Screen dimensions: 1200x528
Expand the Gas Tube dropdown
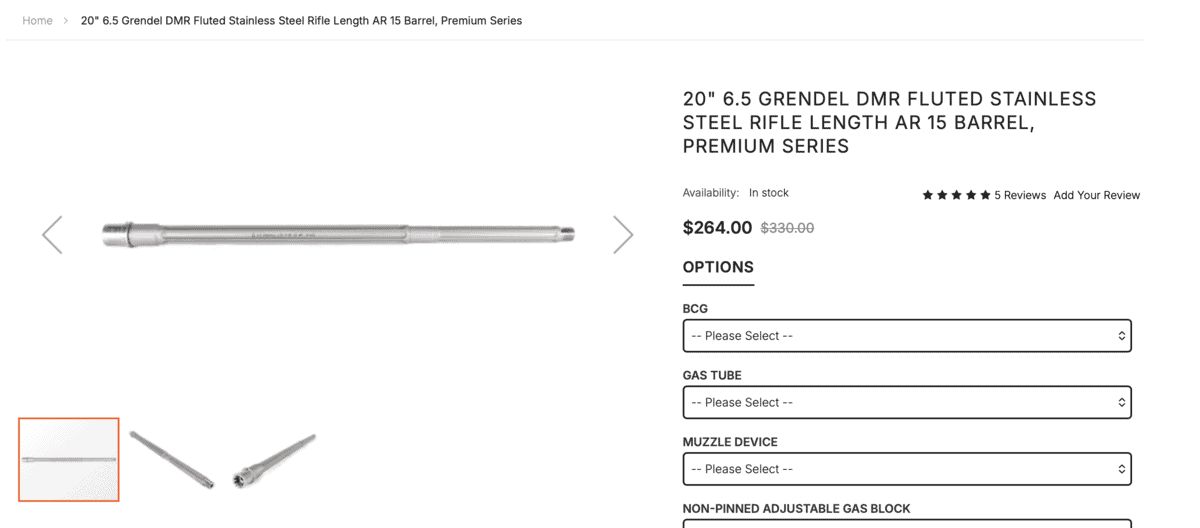tap(907, 402)
